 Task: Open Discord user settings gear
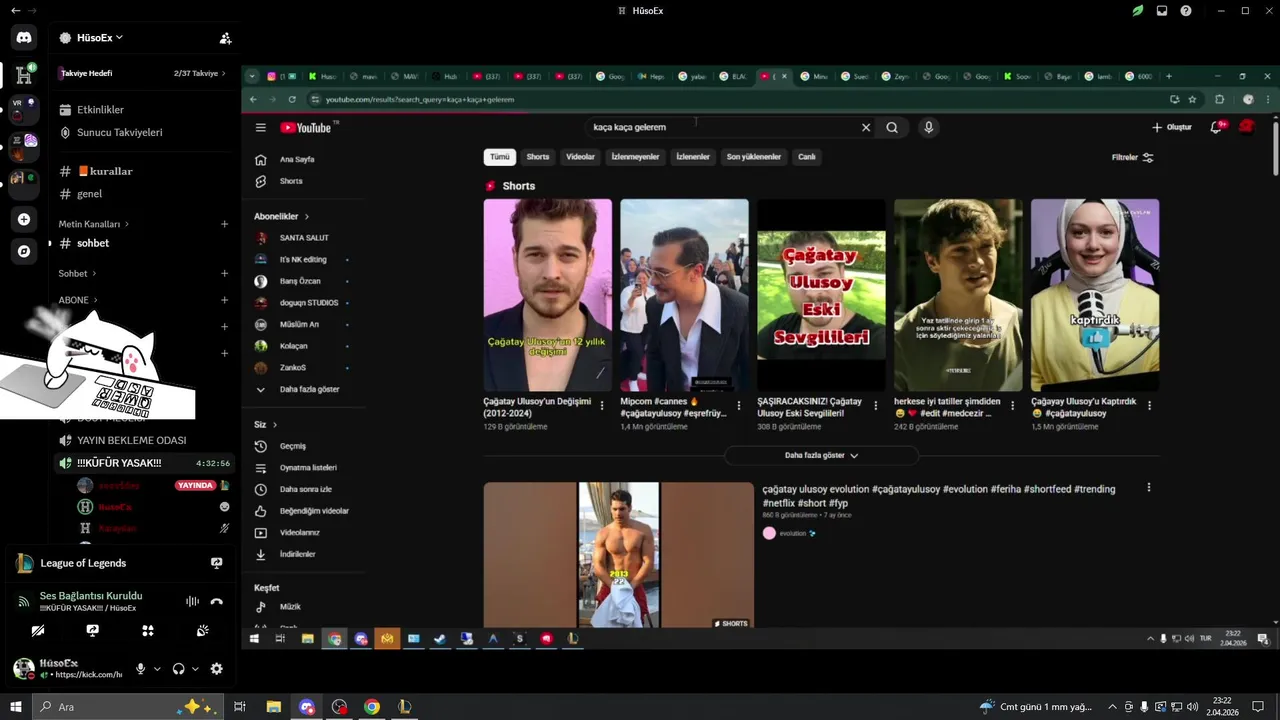click(x=216, y=669)
